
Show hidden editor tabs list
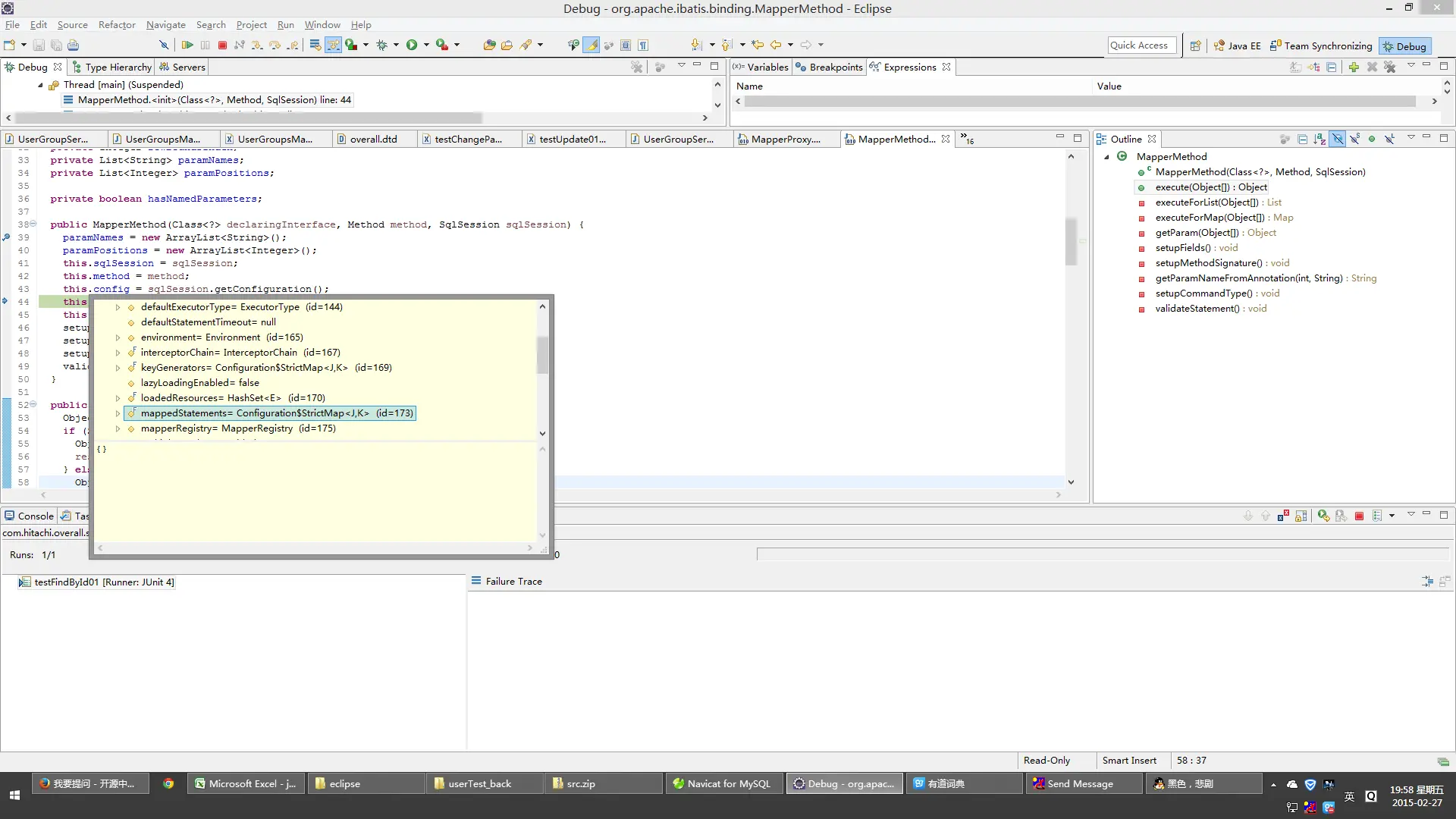pos(967,139)
